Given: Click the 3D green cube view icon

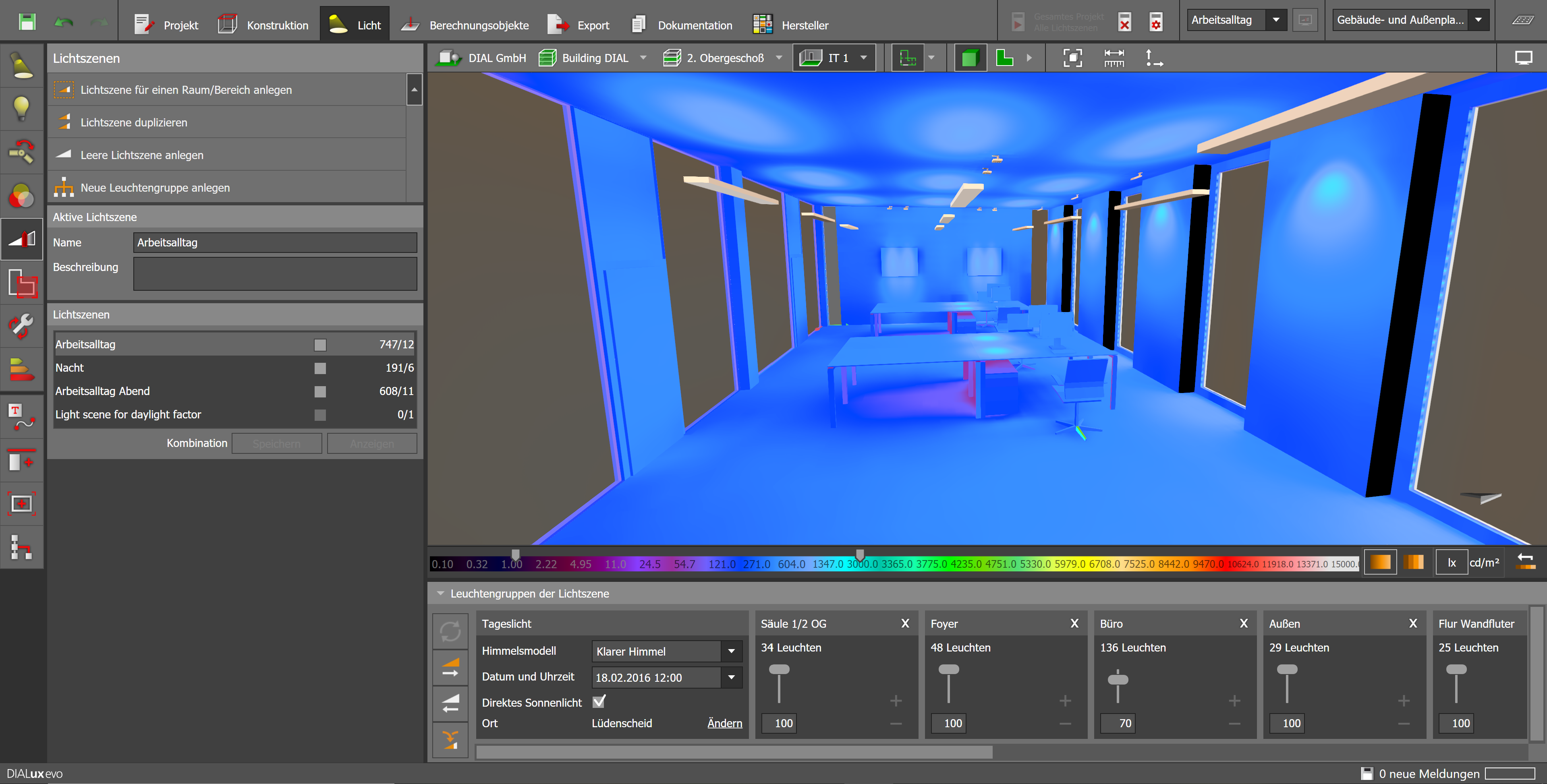Looking at the screenshot, I should pyautogui.click(x=969, y=58).
